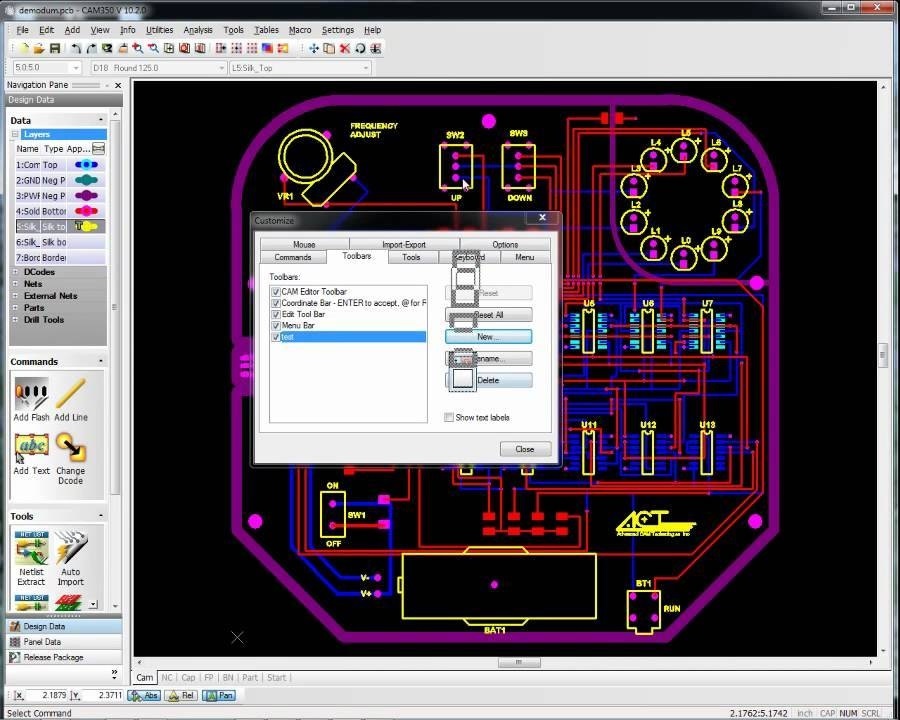Open the Auto Import tool
Viewport: 900px width, 720px height.
70,549
